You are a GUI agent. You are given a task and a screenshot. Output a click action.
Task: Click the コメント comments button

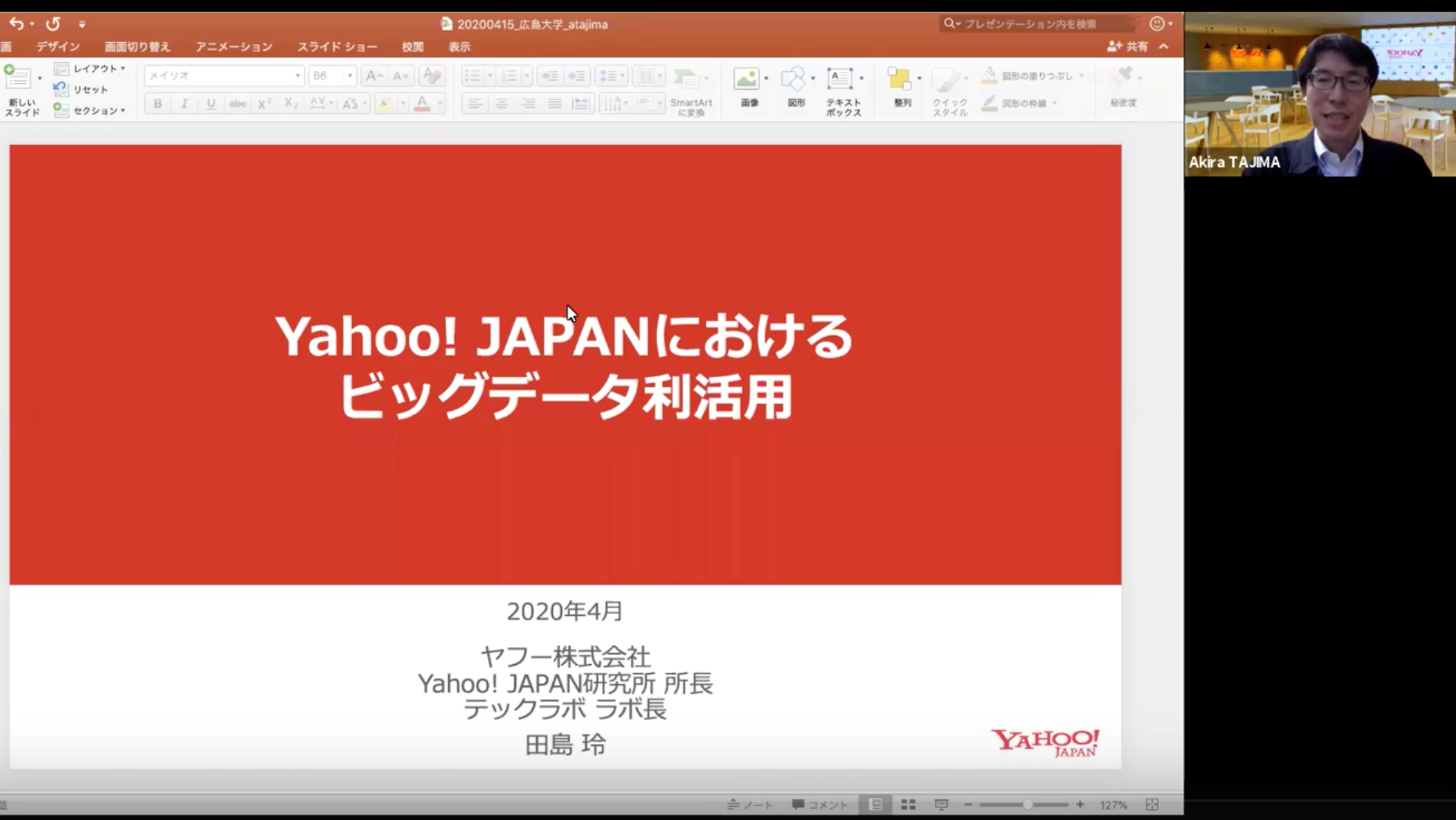(820, 804)
